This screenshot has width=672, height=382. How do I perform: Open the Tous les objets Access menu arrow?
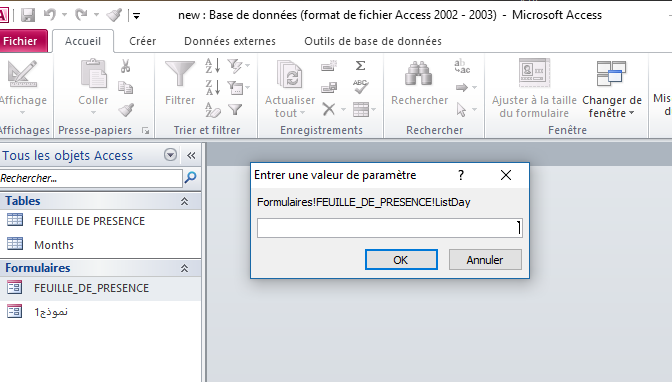click(x=171, y=155)
